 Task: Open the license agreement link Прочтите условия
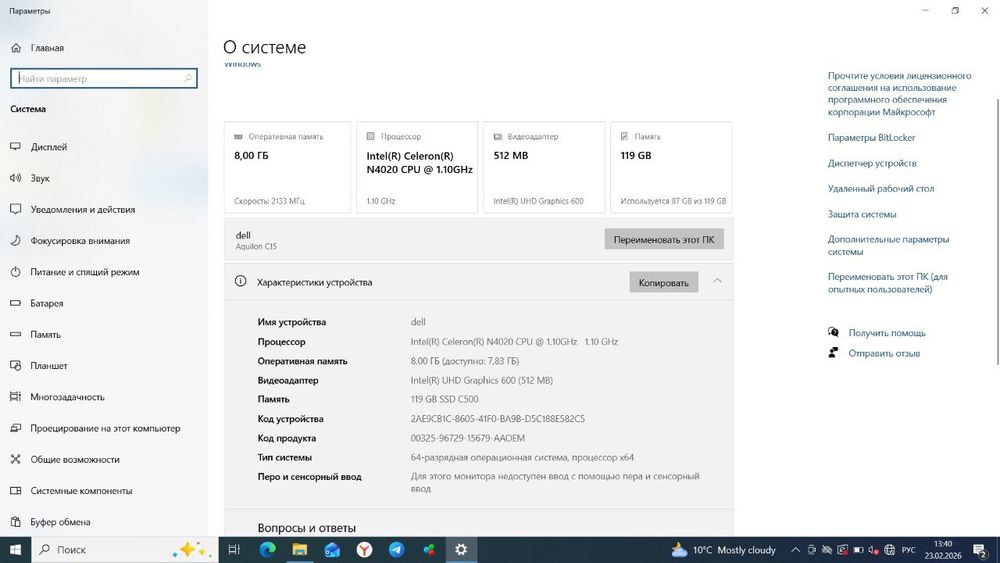coord(899,94)
